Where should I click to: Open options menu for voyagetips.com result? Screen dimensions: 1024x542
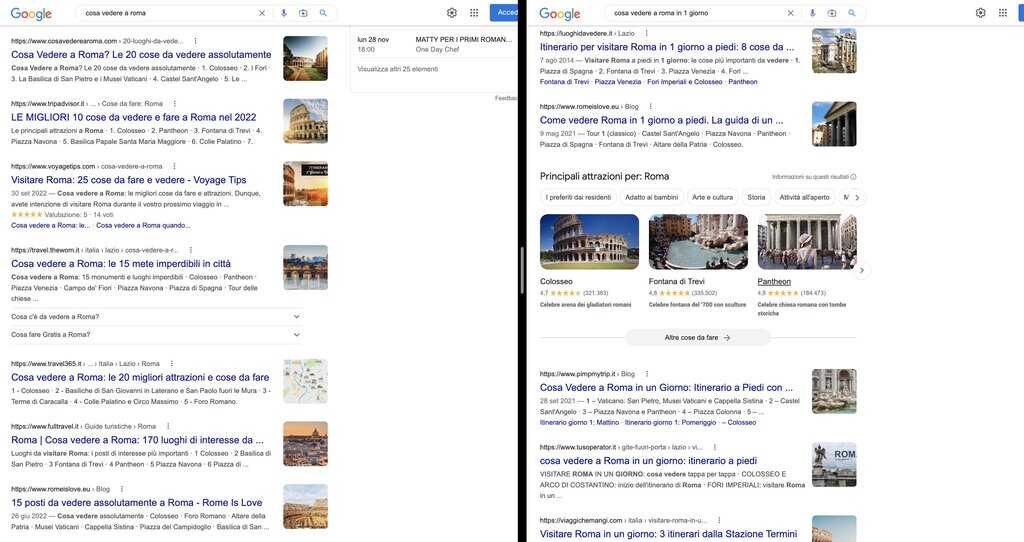(174, 167)
